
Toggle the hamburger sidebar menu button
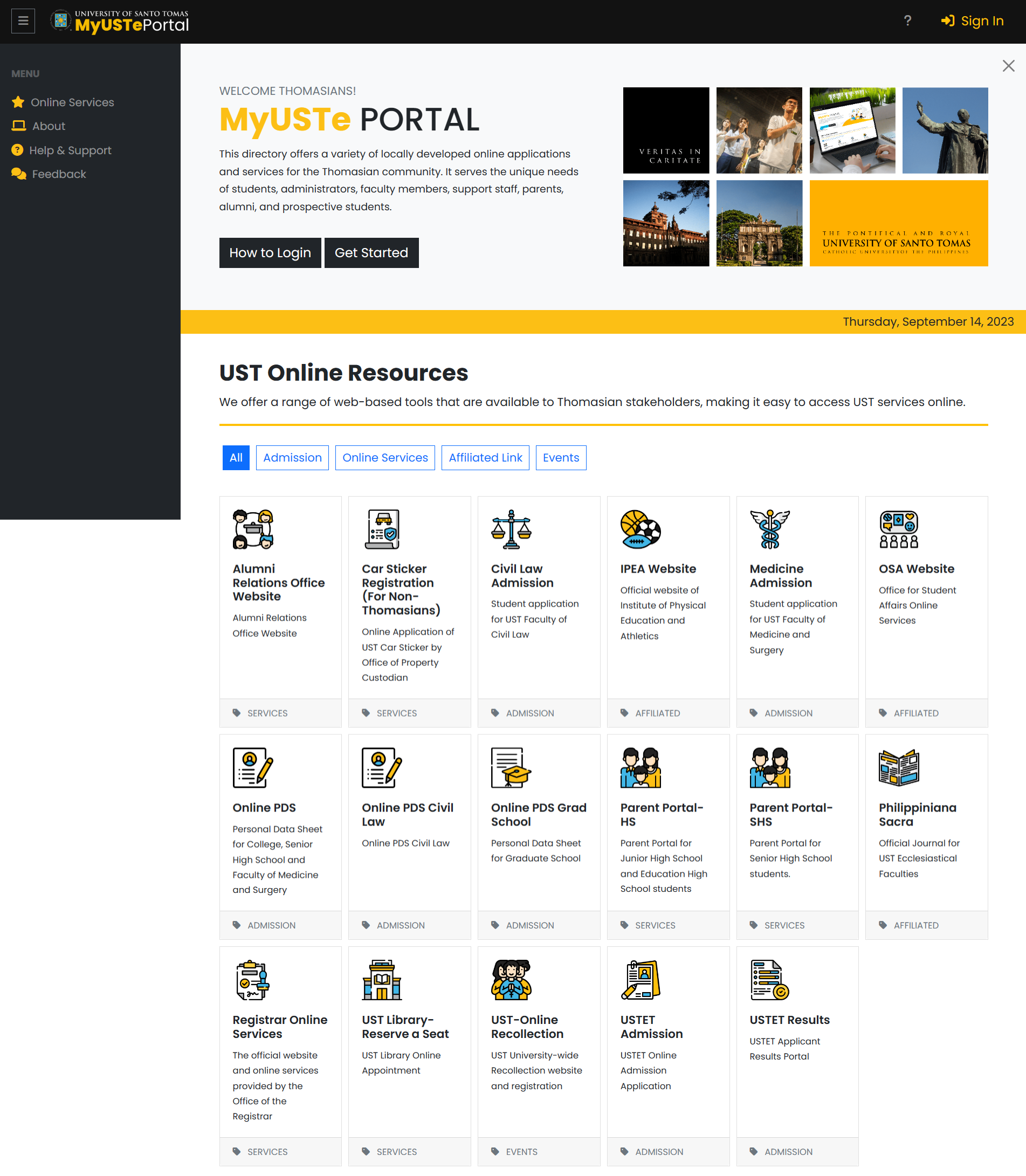click(x=23, y=20)
